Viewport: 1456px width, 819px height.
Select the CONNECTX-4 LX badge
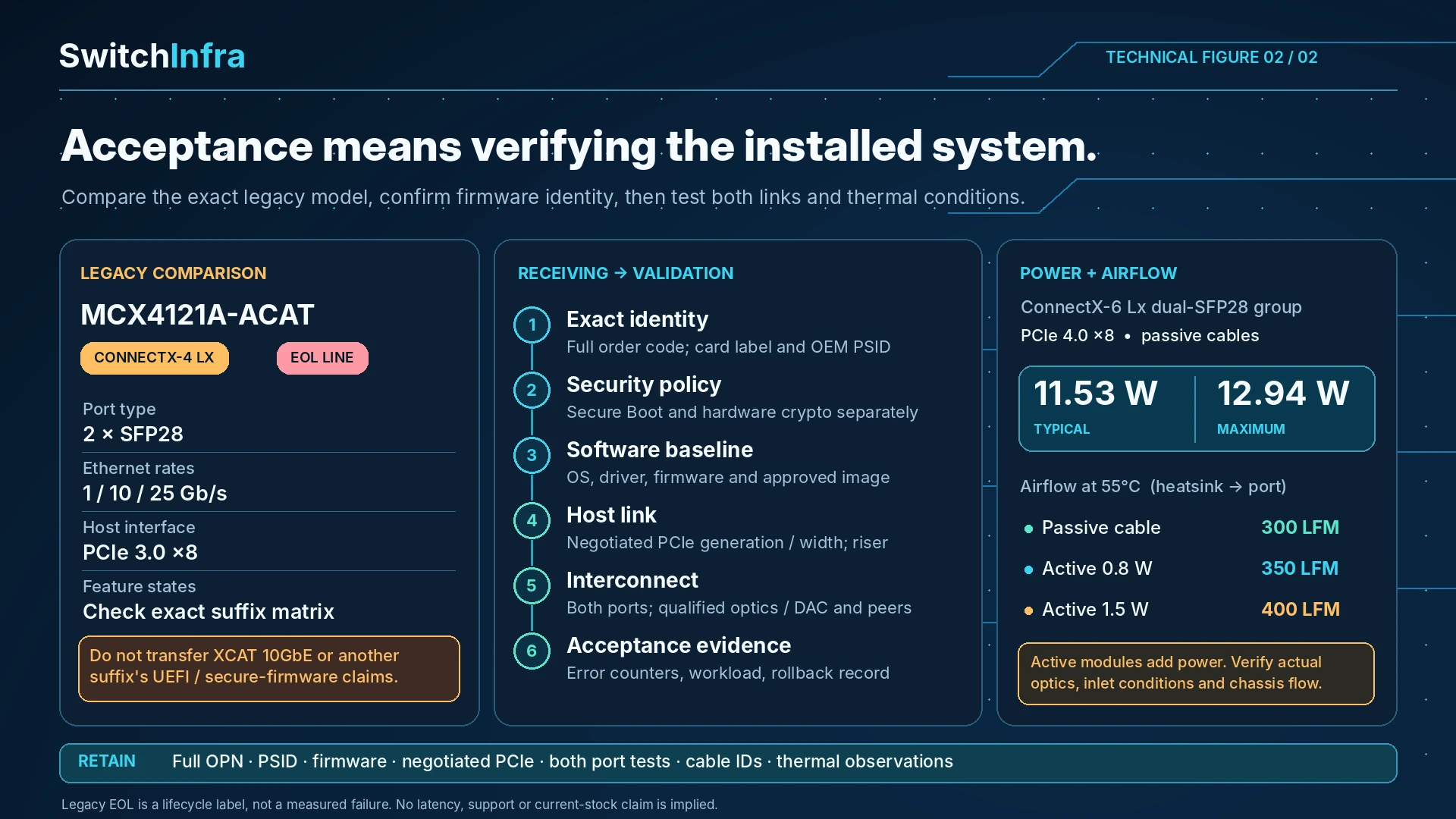click(x=155, y=358)
